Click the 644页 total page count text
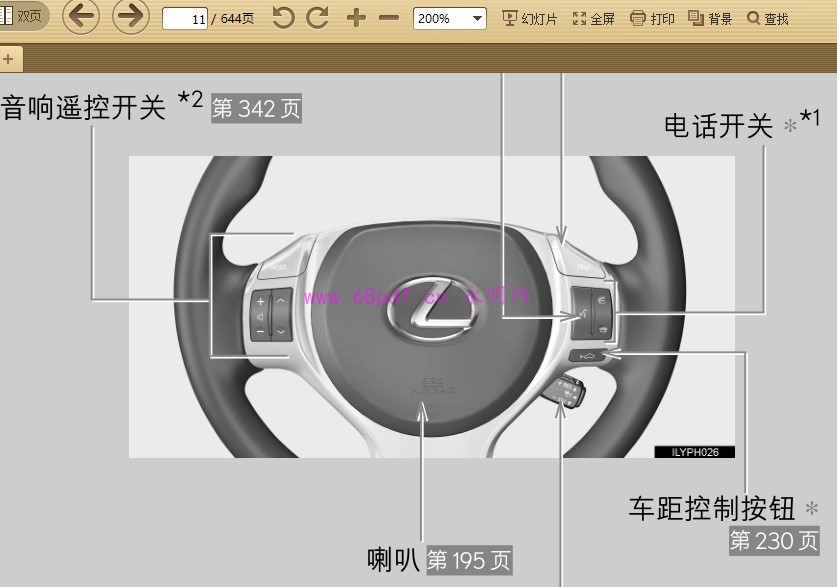Viewport: 837px width, 587px height. coord(237,19)
